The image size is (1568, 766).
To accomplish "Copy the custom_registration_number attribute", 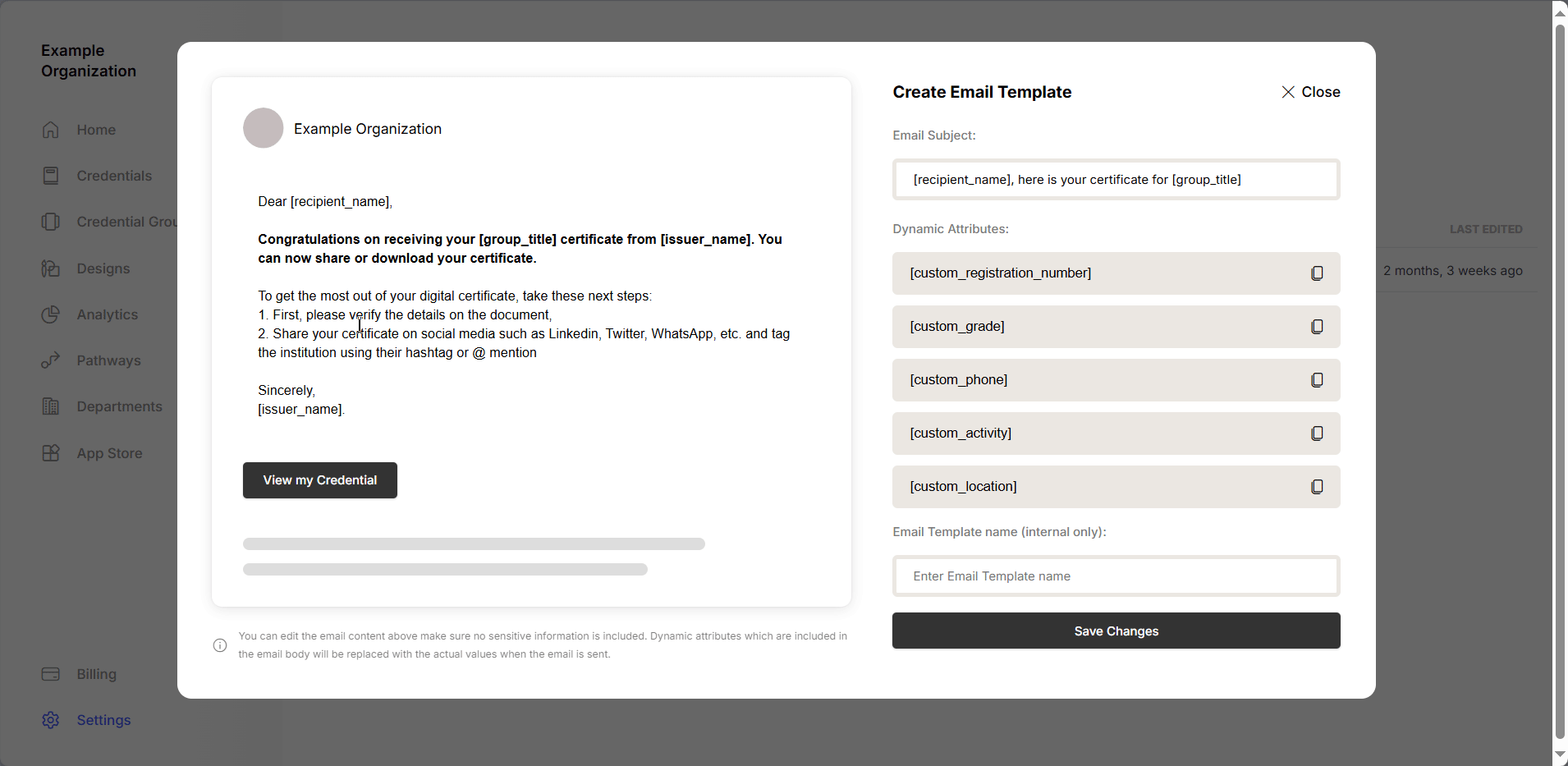I will click(1317, 273).
